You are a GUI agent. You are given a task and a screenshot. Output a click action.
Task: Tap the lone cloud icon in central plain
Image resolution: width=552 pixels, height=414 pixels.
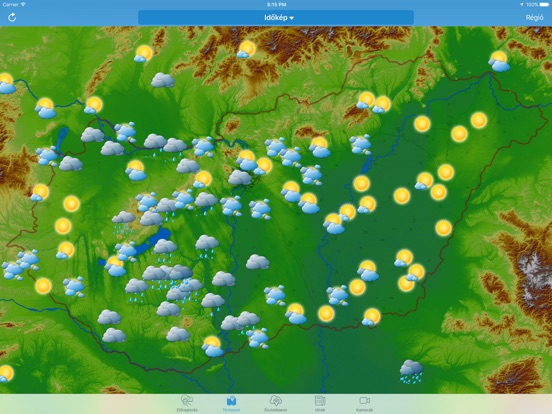coord(257,262)
